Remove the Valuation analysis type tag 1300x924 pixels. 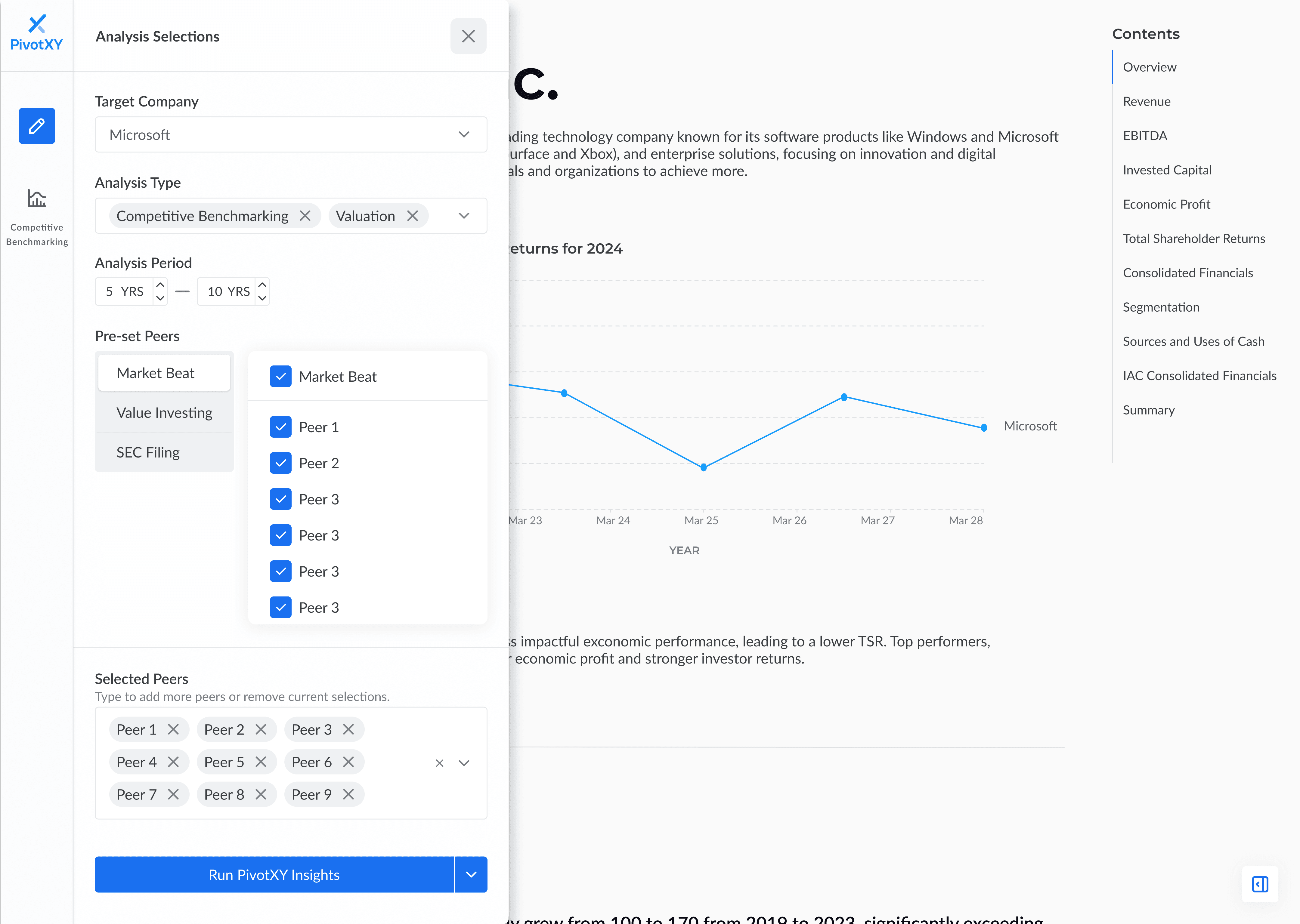(x=413, y=216)
